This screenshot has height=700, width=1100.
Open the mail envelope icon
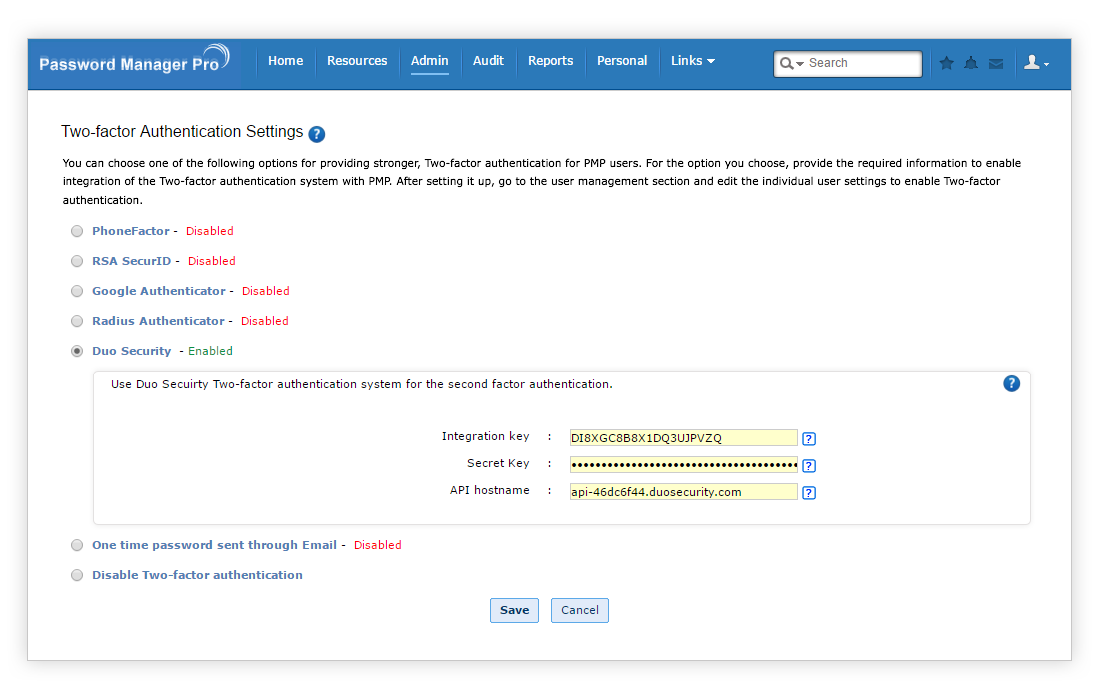[996, 63]
